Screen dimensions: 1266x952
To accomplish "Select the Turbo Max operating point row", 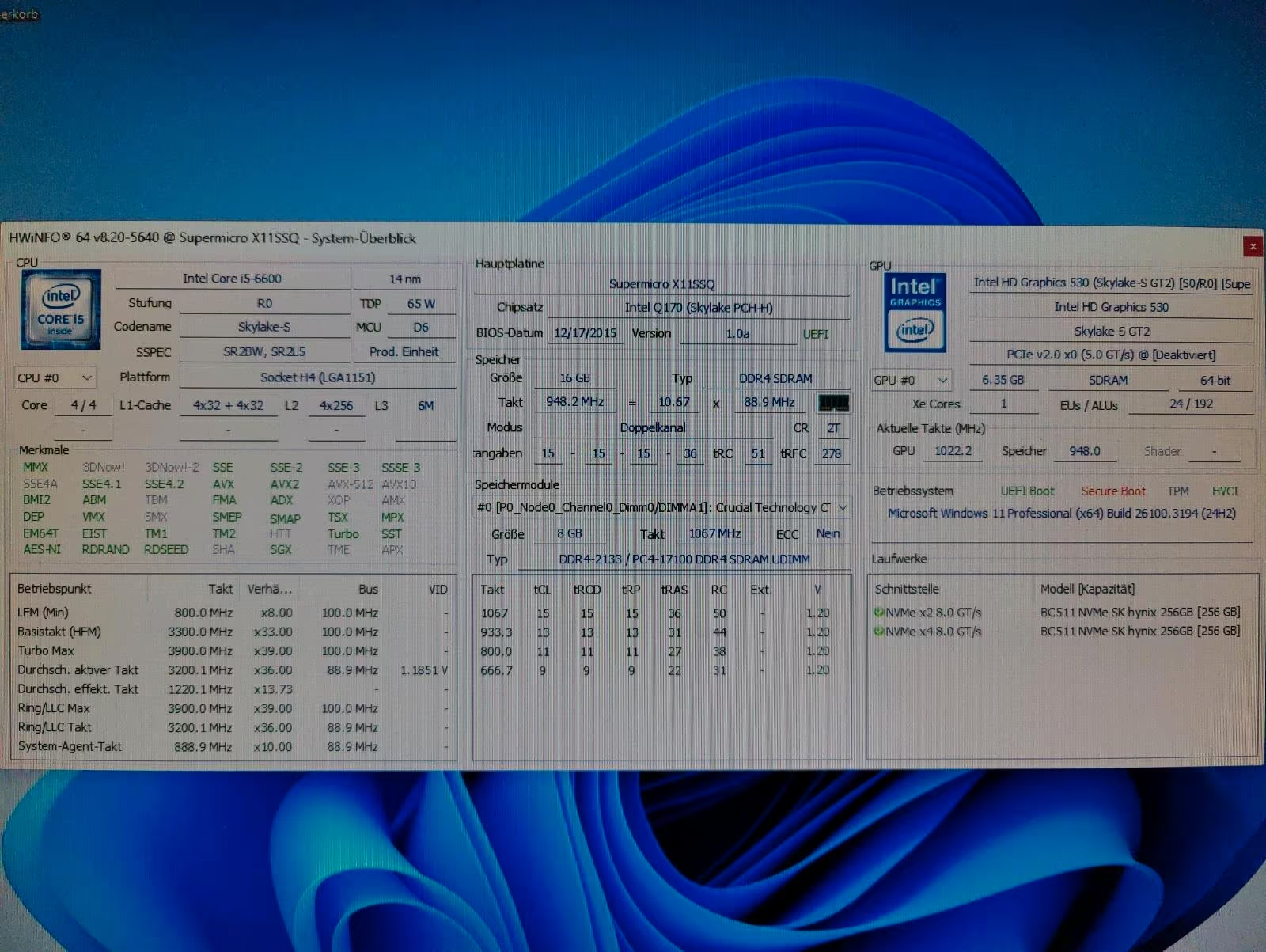I will (x=234, y=650).
